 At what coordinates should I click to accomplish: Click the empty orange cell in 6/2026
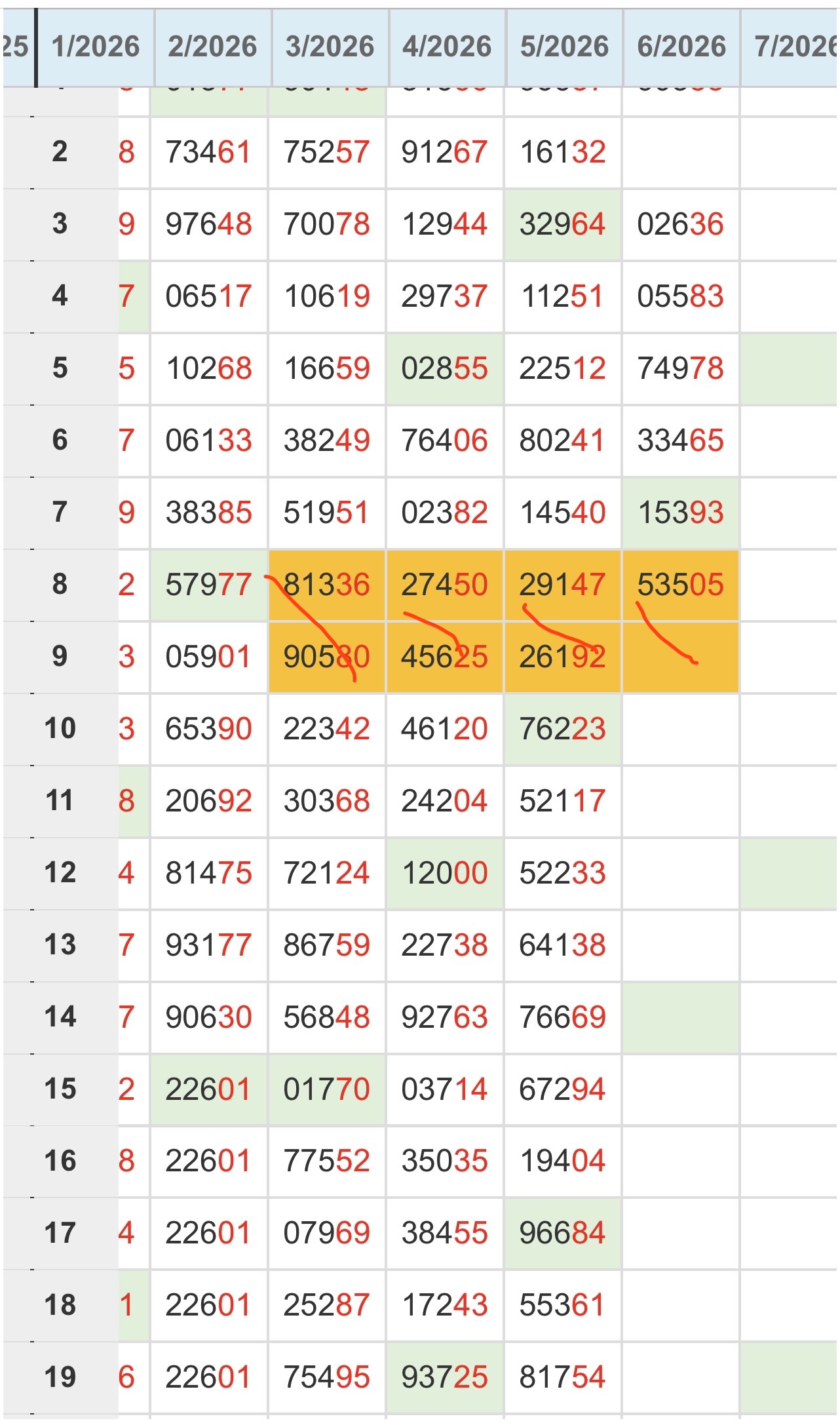681,657
